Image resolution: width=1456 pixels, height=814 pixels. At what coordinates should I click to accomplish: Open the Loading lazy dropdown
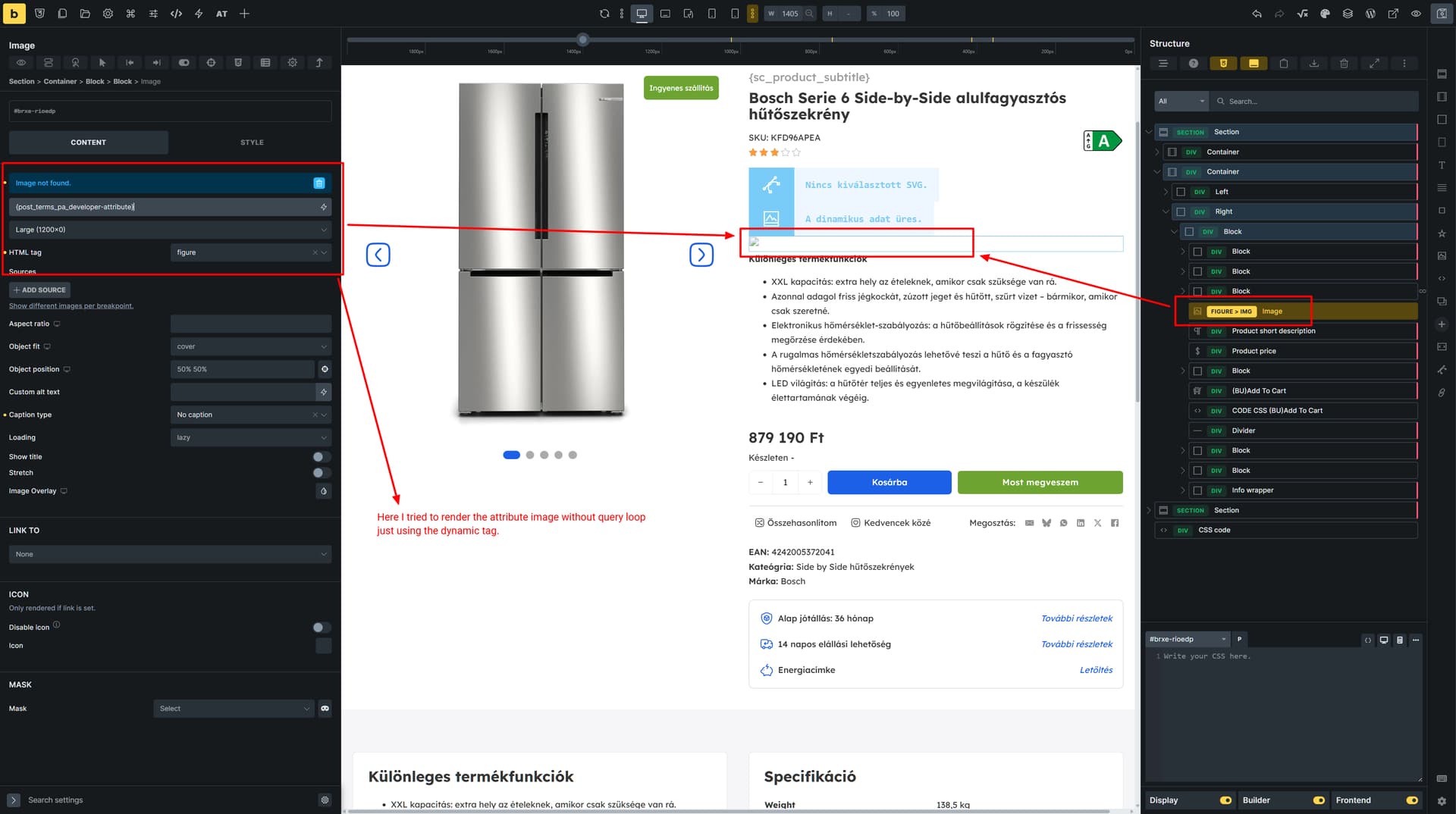(x=251, y=437)
